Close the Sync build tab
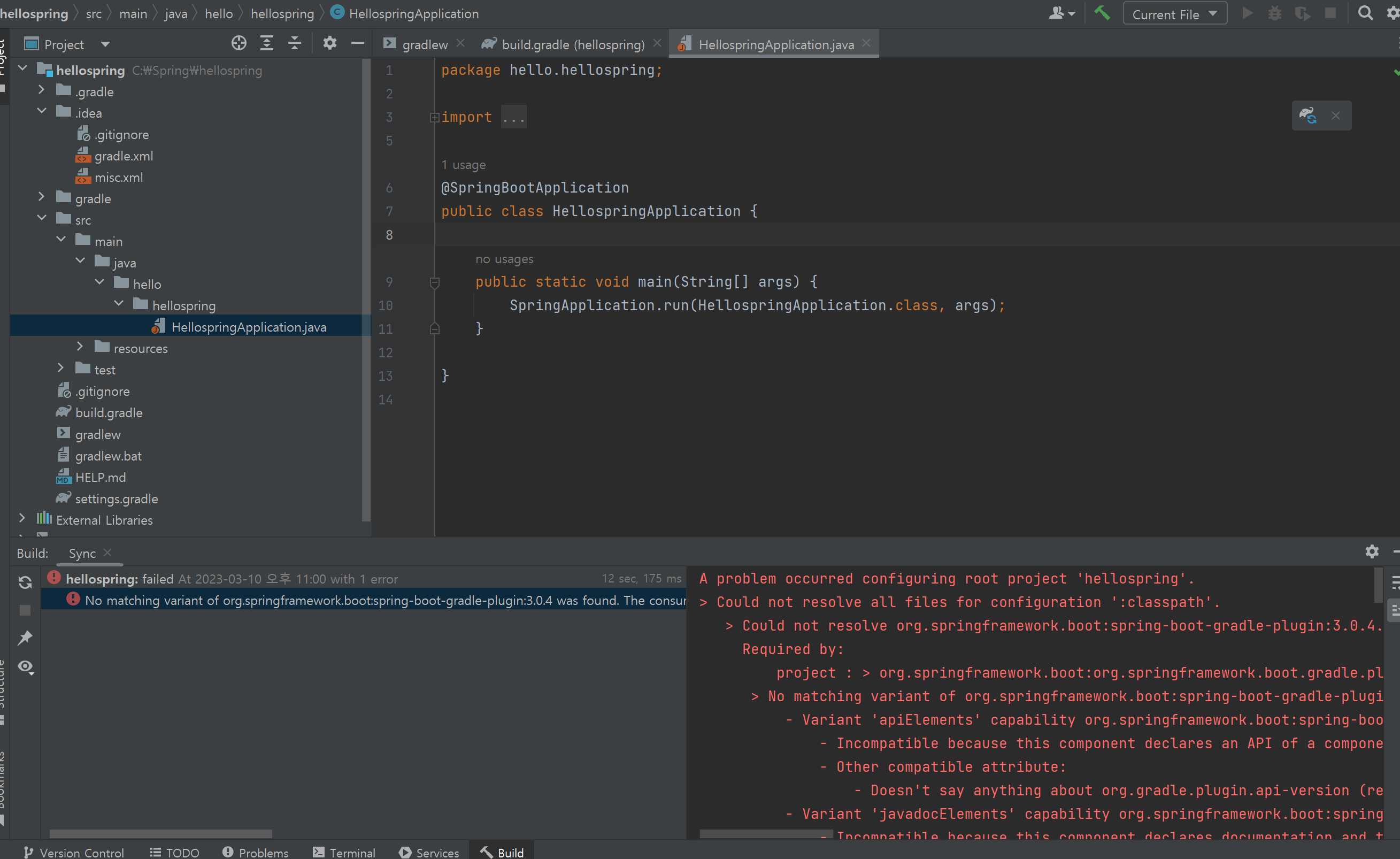 tap(108, 552)
